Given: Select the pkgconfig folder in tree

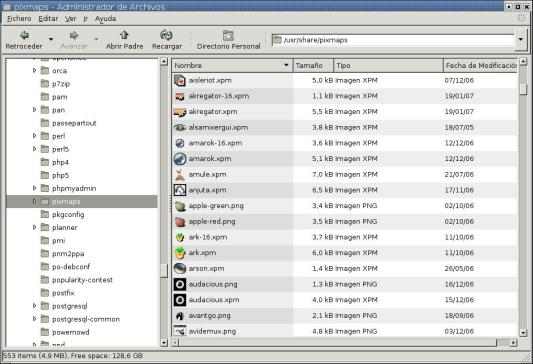Looking at the screenshot, I should coord(68,214).
